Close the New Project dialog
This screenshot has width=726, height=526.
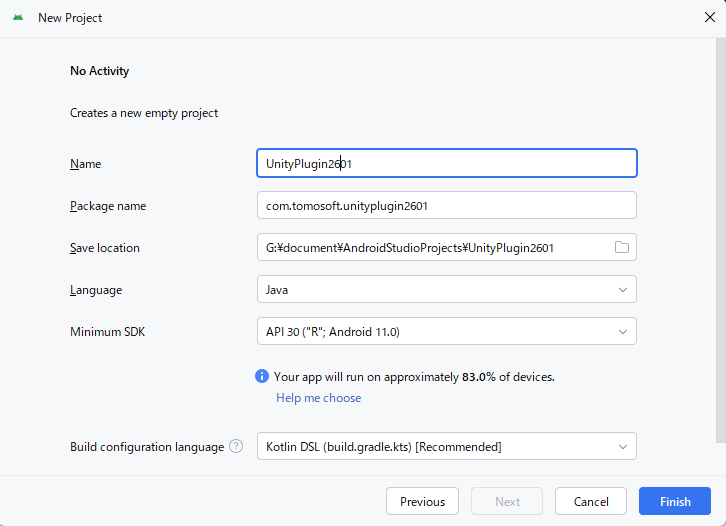[709, 17]
